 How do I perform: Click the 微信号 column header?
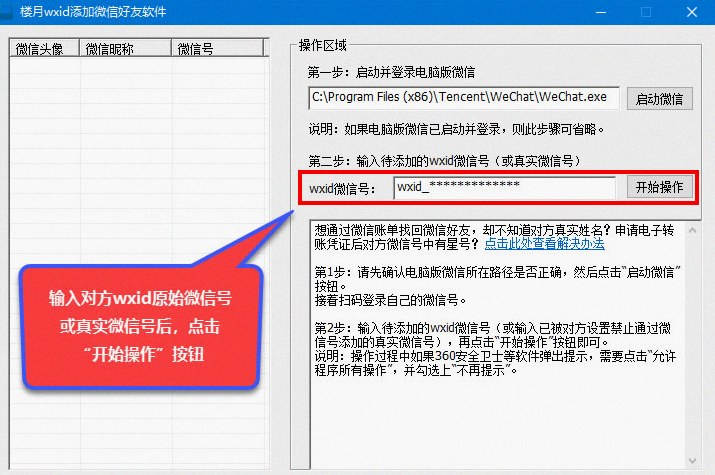(x=218, y=48)
